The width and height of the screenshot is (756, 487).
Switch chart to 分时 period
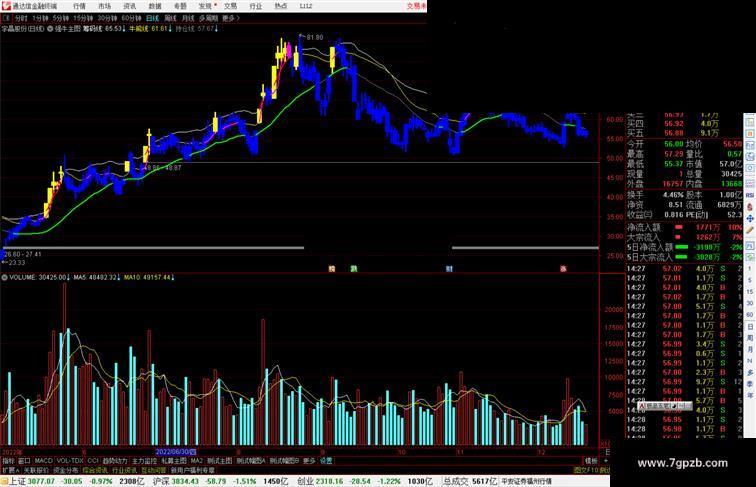coord(21,18)
